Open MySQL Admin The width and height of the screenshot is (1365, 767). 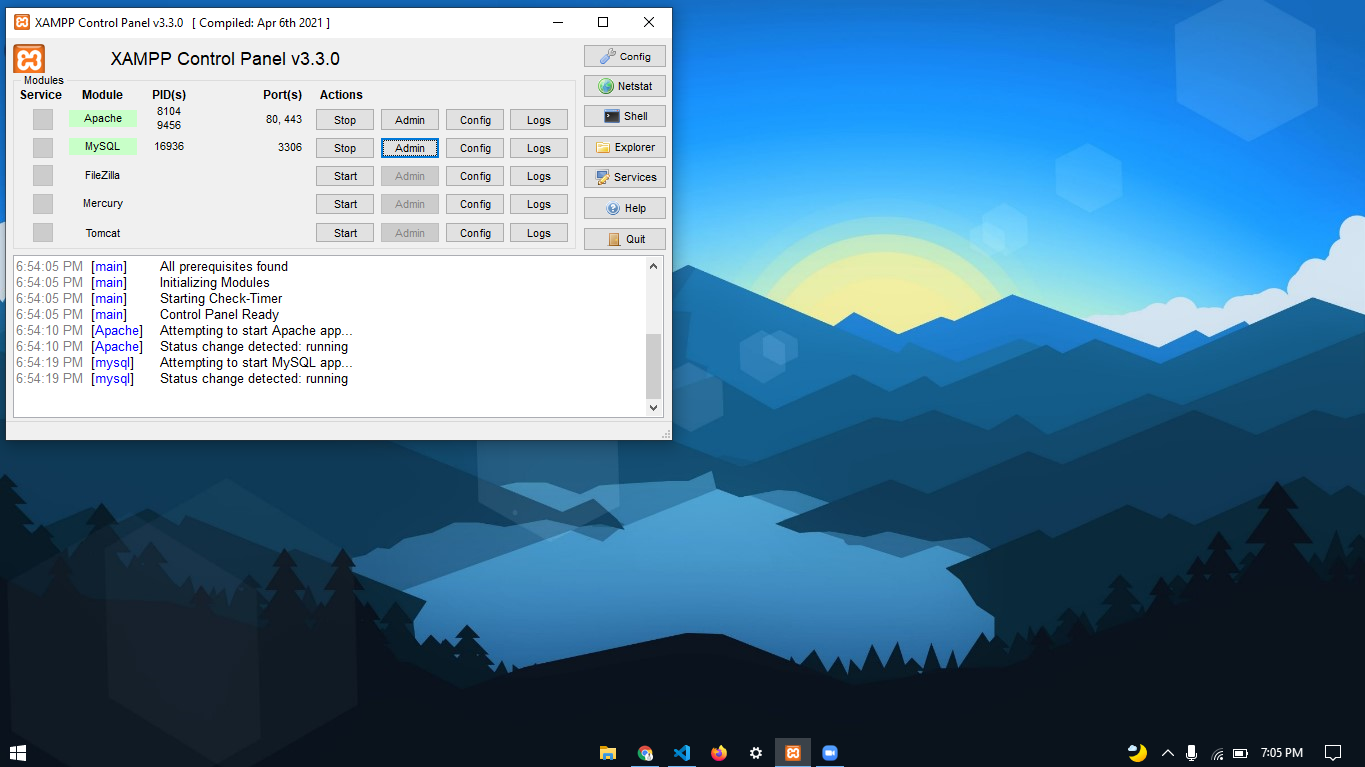click(x=410, y=148)
